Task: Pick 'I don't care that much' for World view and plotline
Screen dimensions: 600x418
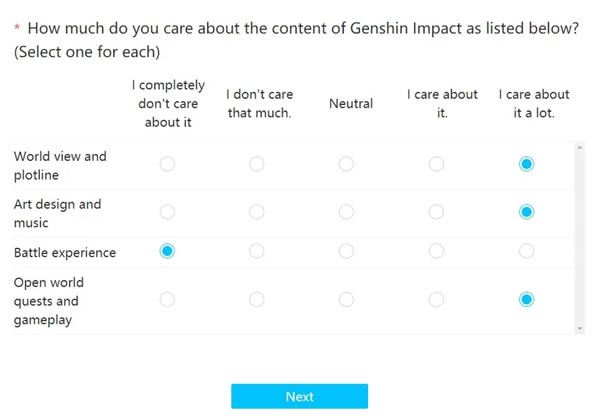Action: pyautogui.click(x=257, y=164)
